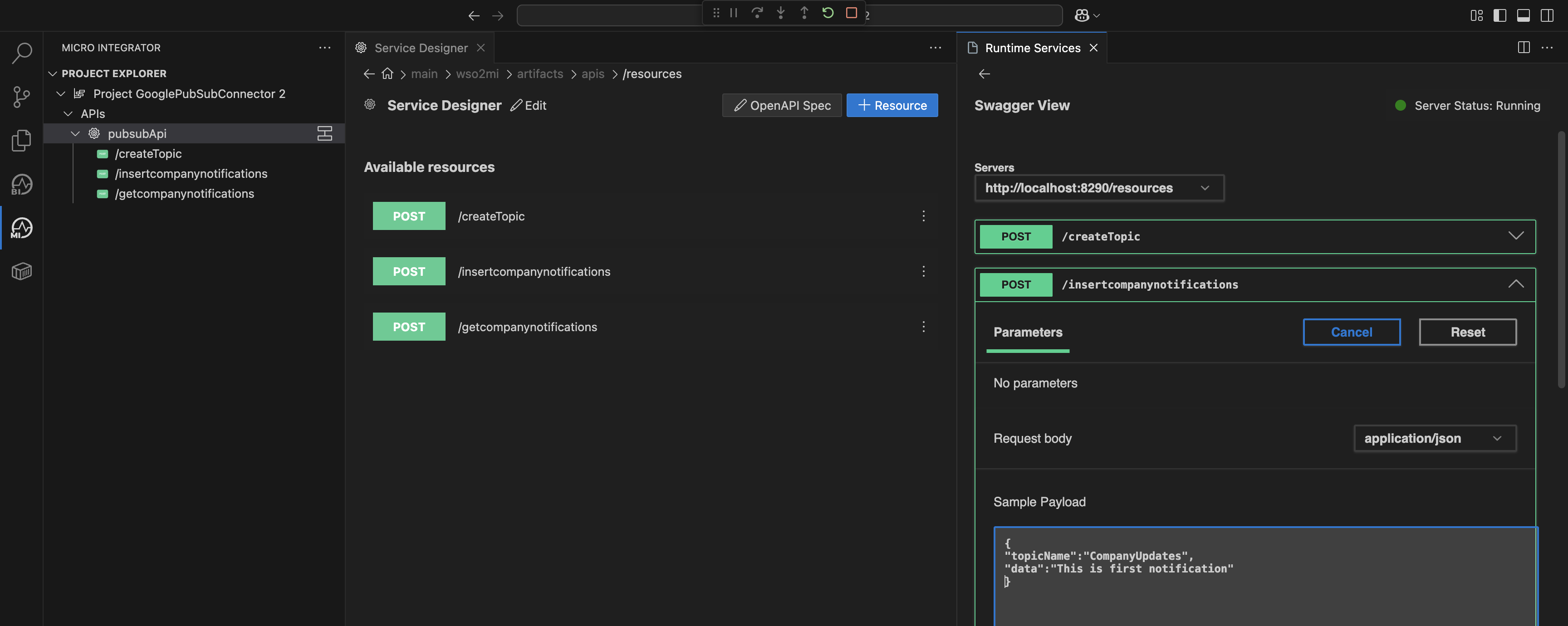
Task: Open the Servers URL dropdown
Action: [1099, 188]
